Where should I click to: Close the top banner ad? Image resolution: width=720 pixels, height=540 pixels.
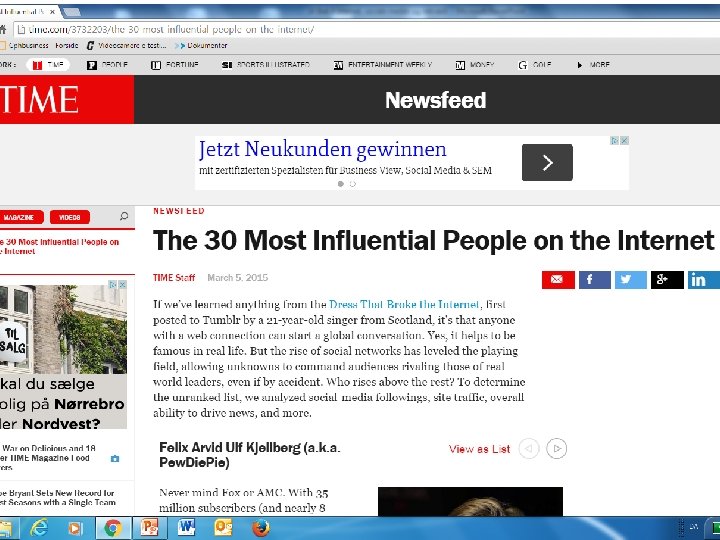(x=624, y=141)
